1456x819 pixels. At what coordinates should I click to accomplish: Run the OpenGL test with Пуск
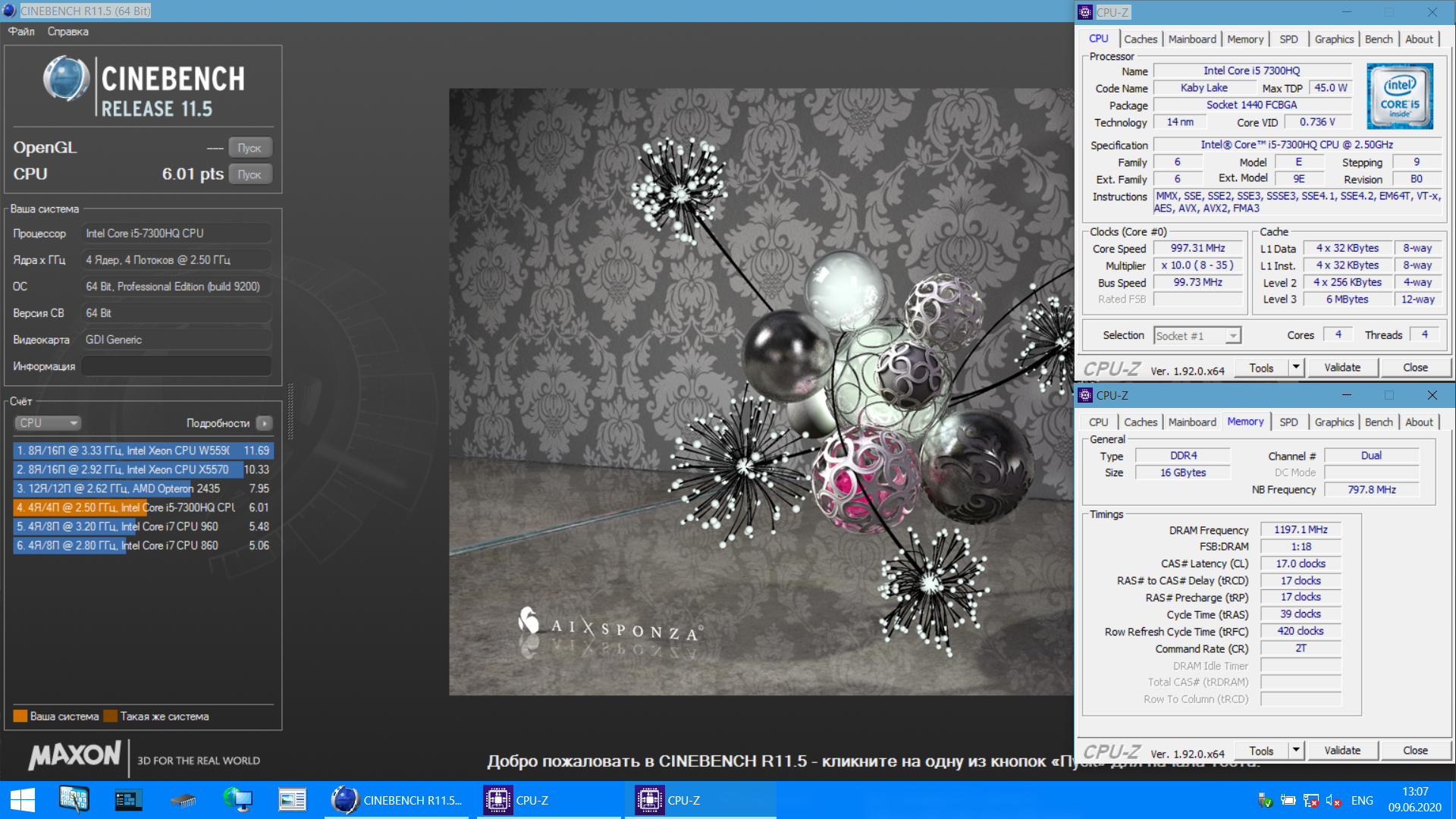(249, 148)
